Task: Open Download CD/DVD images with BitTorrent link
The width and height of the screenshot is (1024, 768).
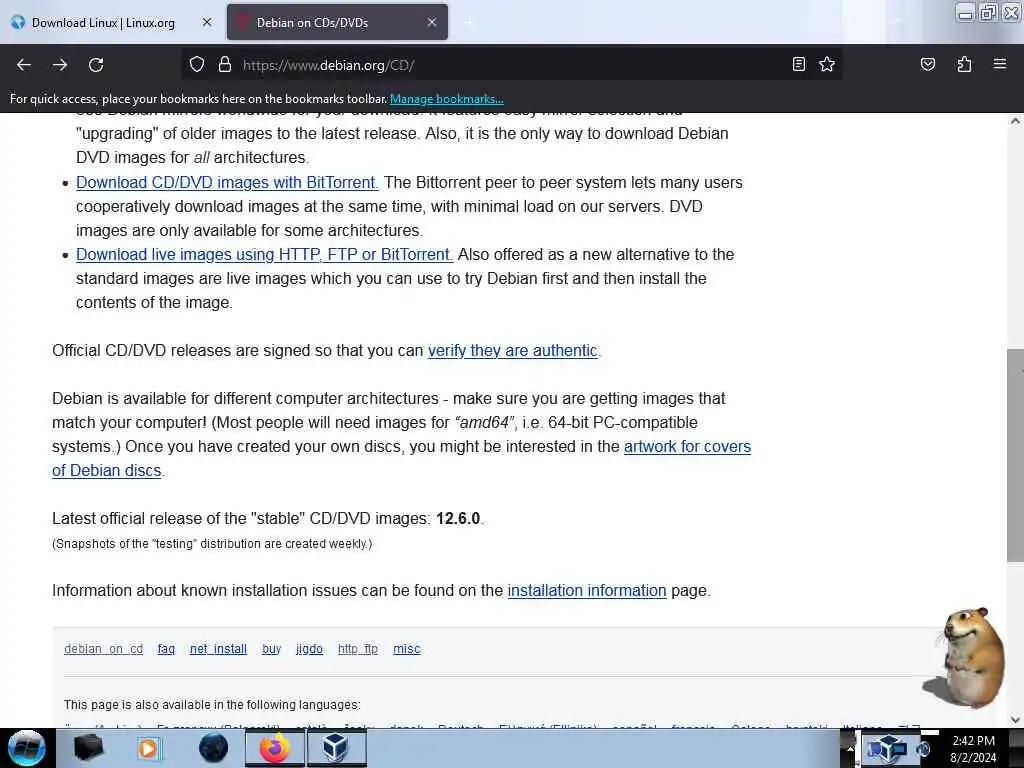Action: tap(227, 182)
